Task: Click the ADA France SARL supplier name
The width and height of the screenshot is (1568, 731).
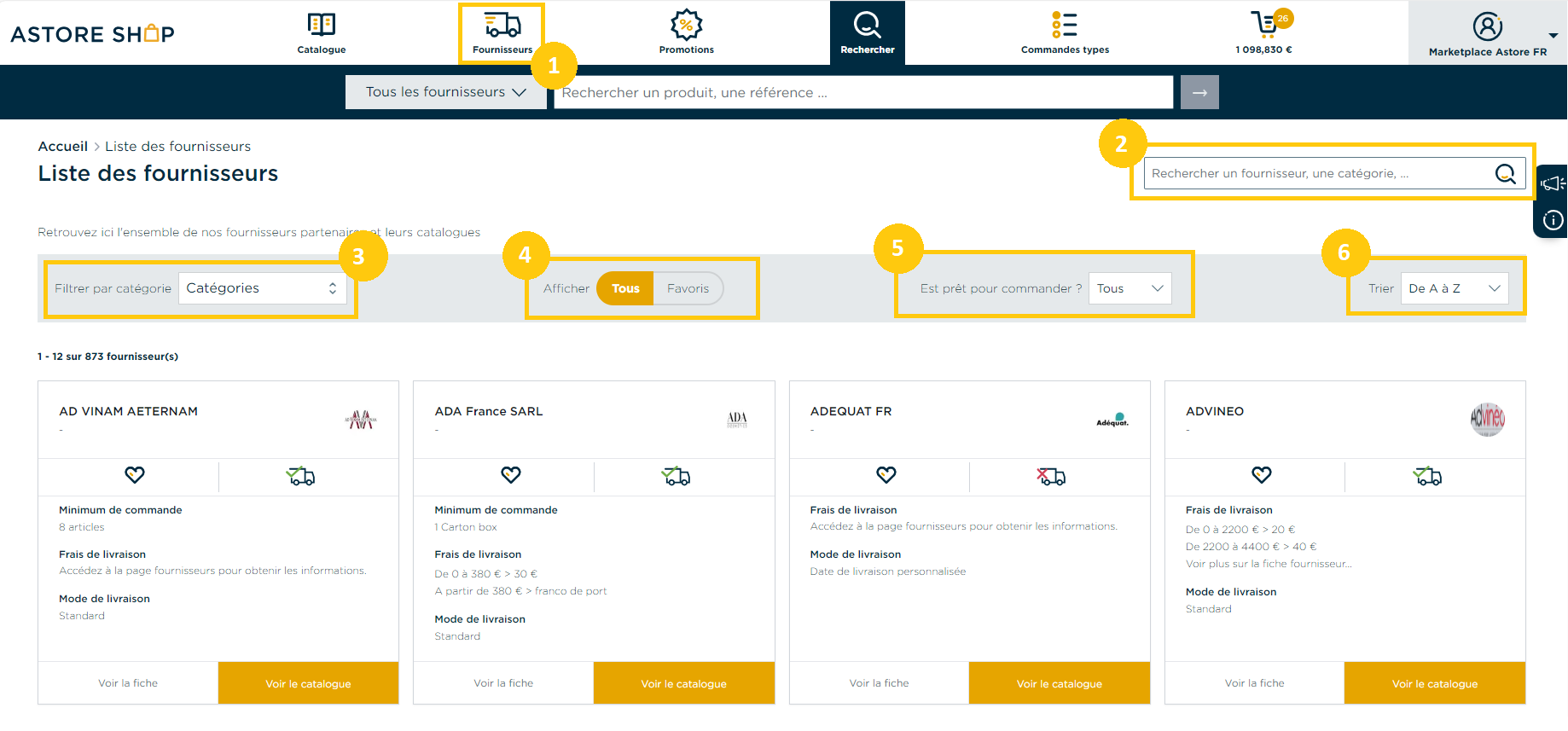Action: click(x=489, y=411)
